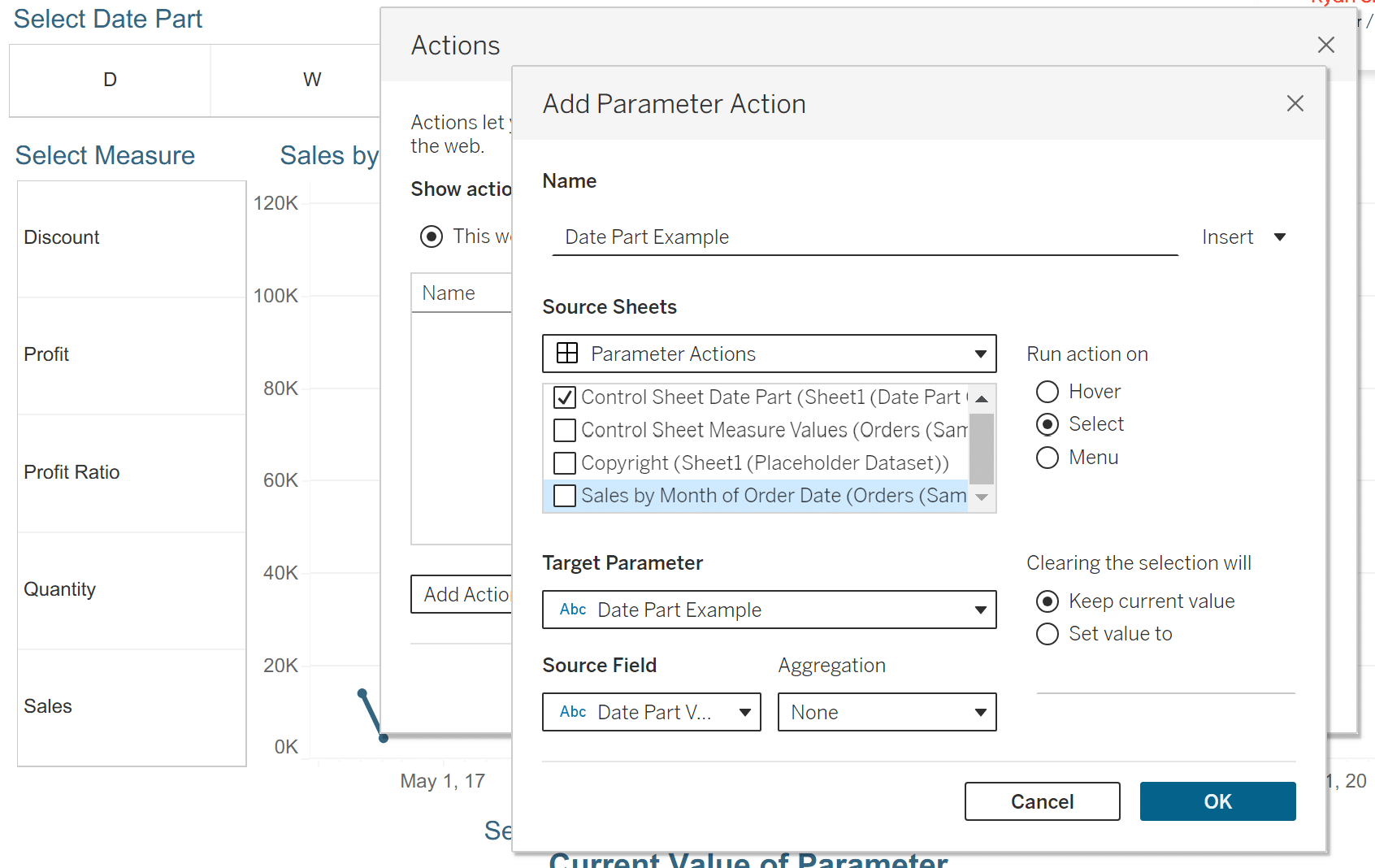
Task: Check the Copyright sheet checkbox
Action: tap(565, 463)
